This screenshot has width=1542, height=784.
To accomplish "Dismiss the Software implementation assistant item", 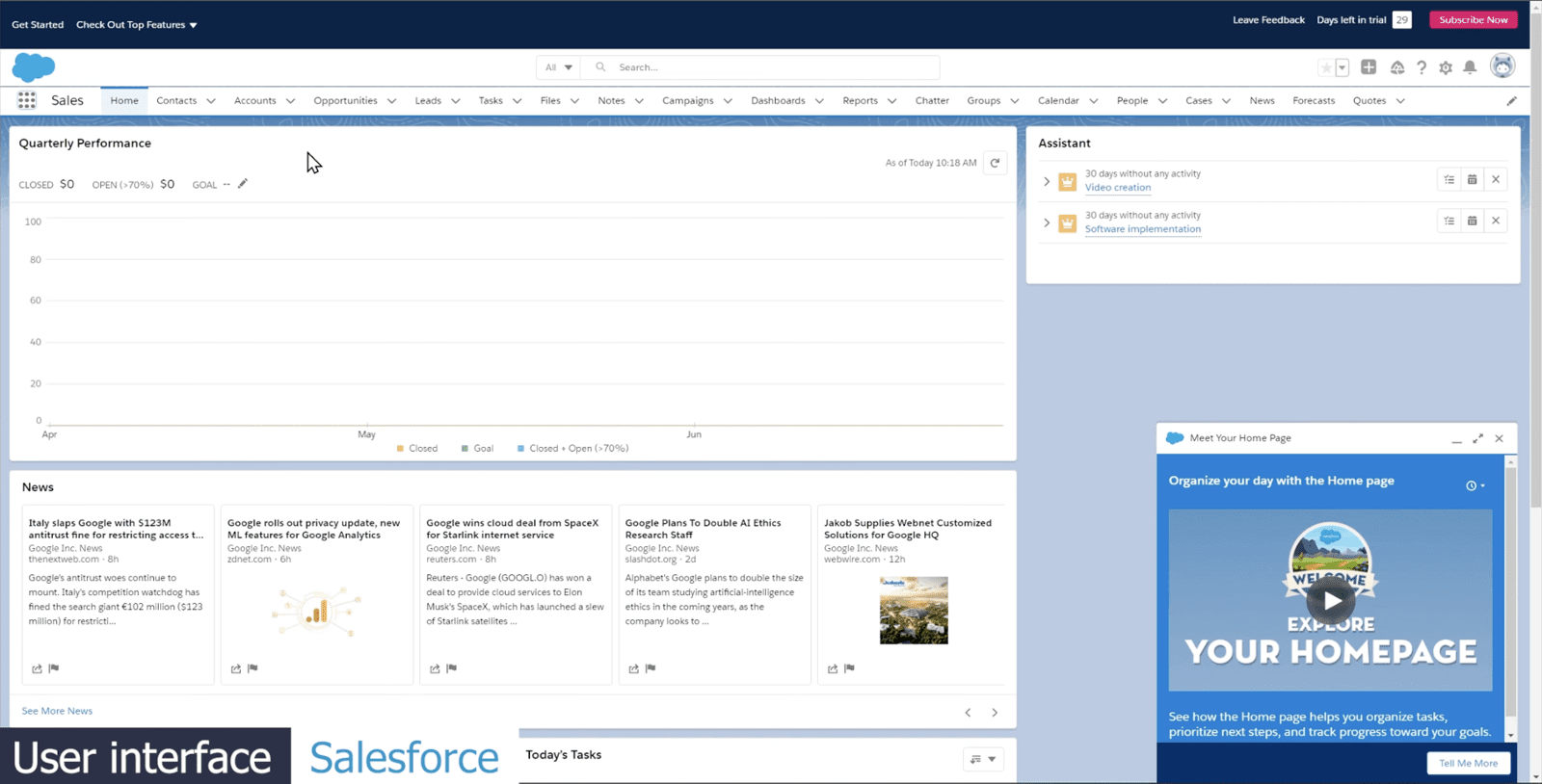I will [x=1496, y=221].
